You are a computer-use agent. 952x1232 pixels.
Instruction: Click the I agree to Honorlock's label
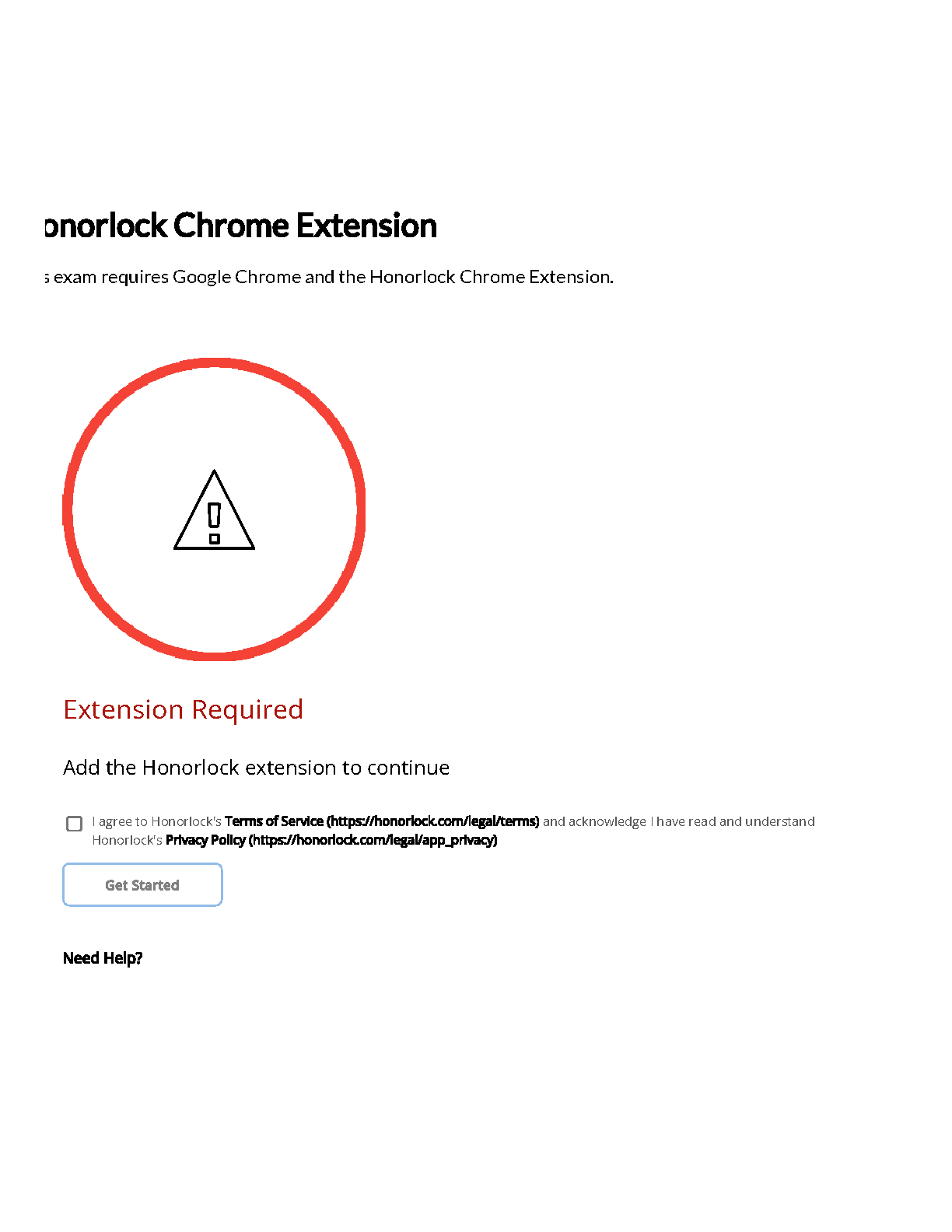pos(157,821)
